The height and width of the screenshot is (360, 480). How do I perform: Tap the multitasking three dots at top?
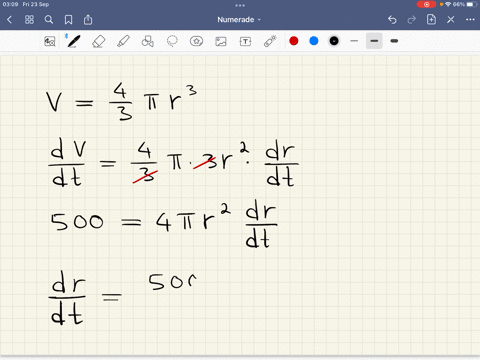coord(240,5)
